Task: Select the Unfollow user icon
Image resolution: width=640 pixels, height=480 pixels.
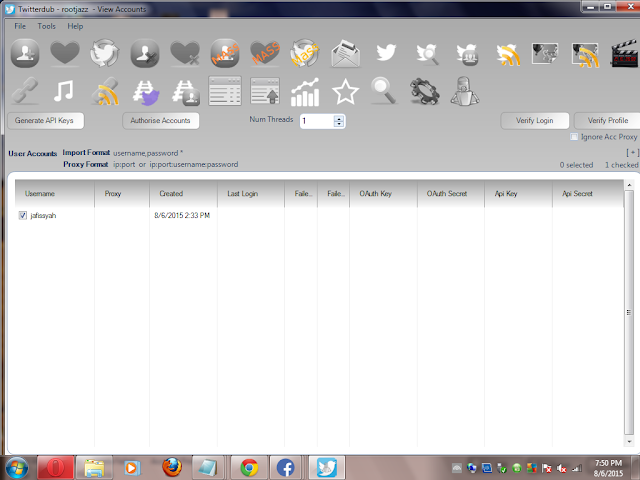Action: [144, 53]
